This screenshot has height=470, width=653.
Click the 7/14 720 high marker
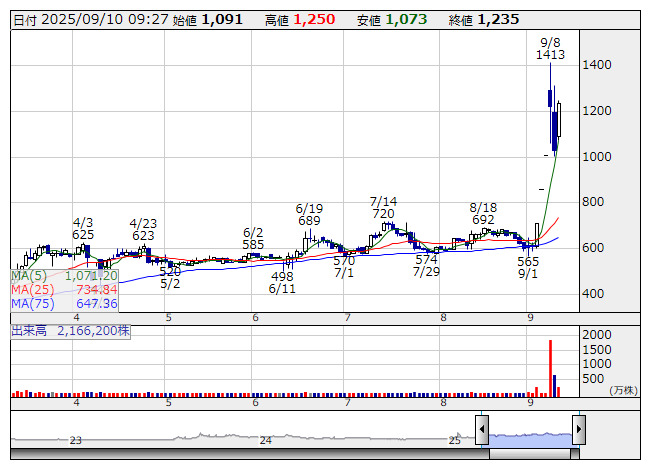[x=383, y=208]
